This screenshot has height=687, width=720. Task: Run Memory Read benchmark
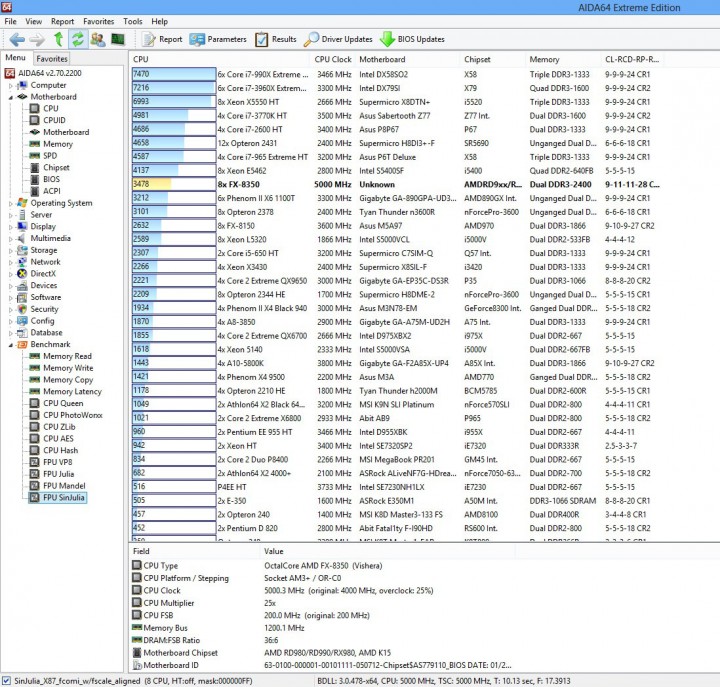coord(61,356)
